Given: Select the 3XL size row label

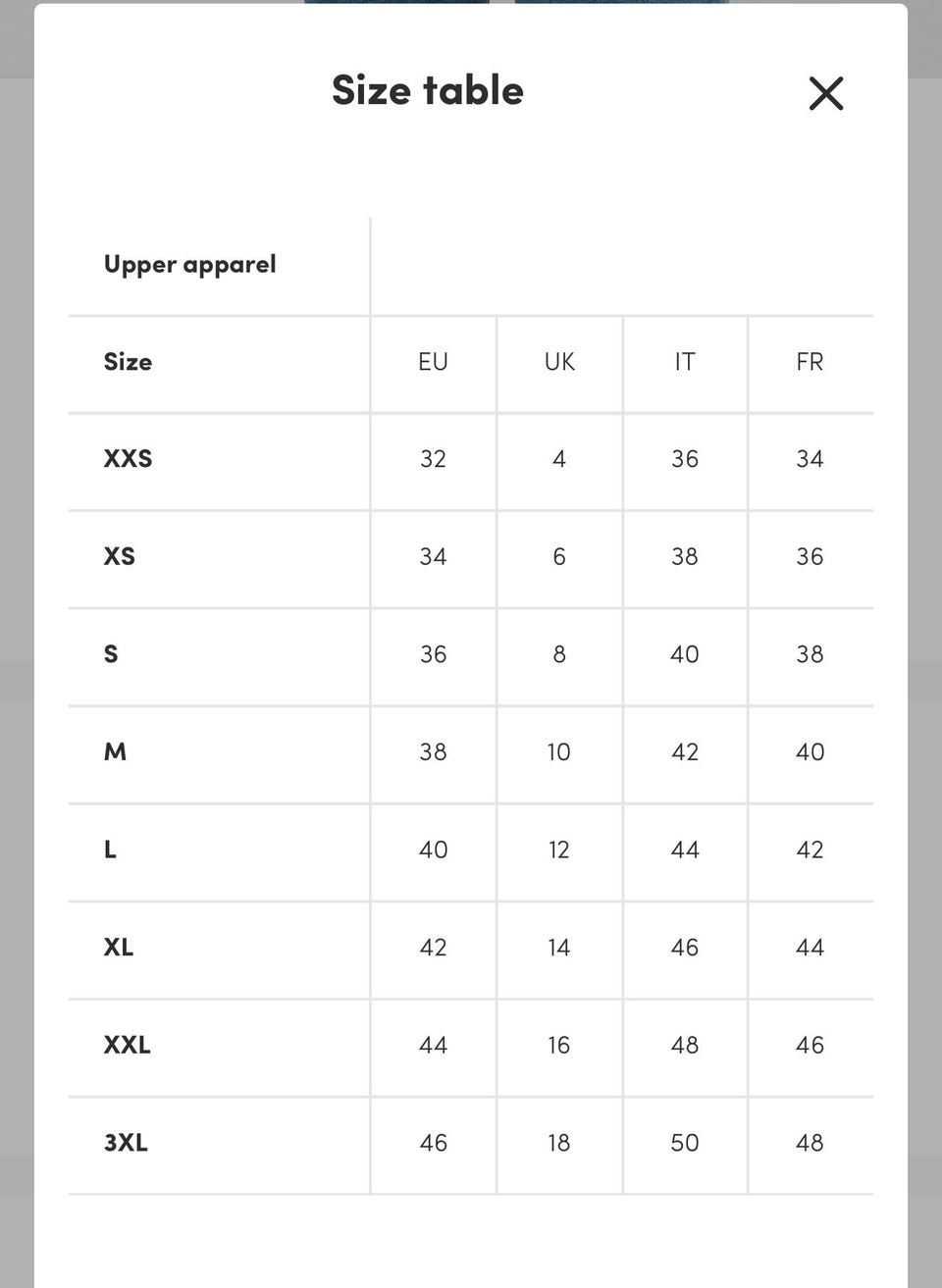Looking at the screenshot, I should click(126, 1143).
